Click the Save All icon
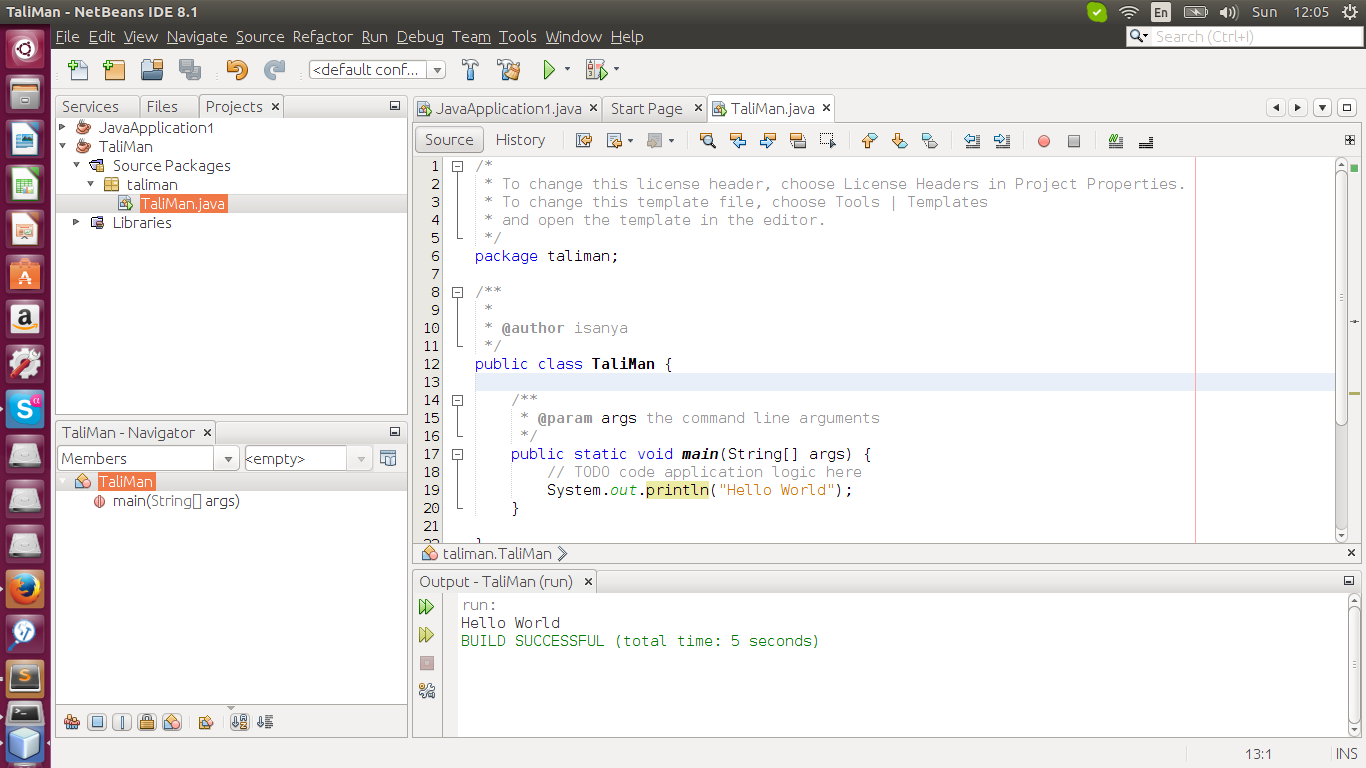This screenshot has height=768, width=1366. [x=189, y=70]
